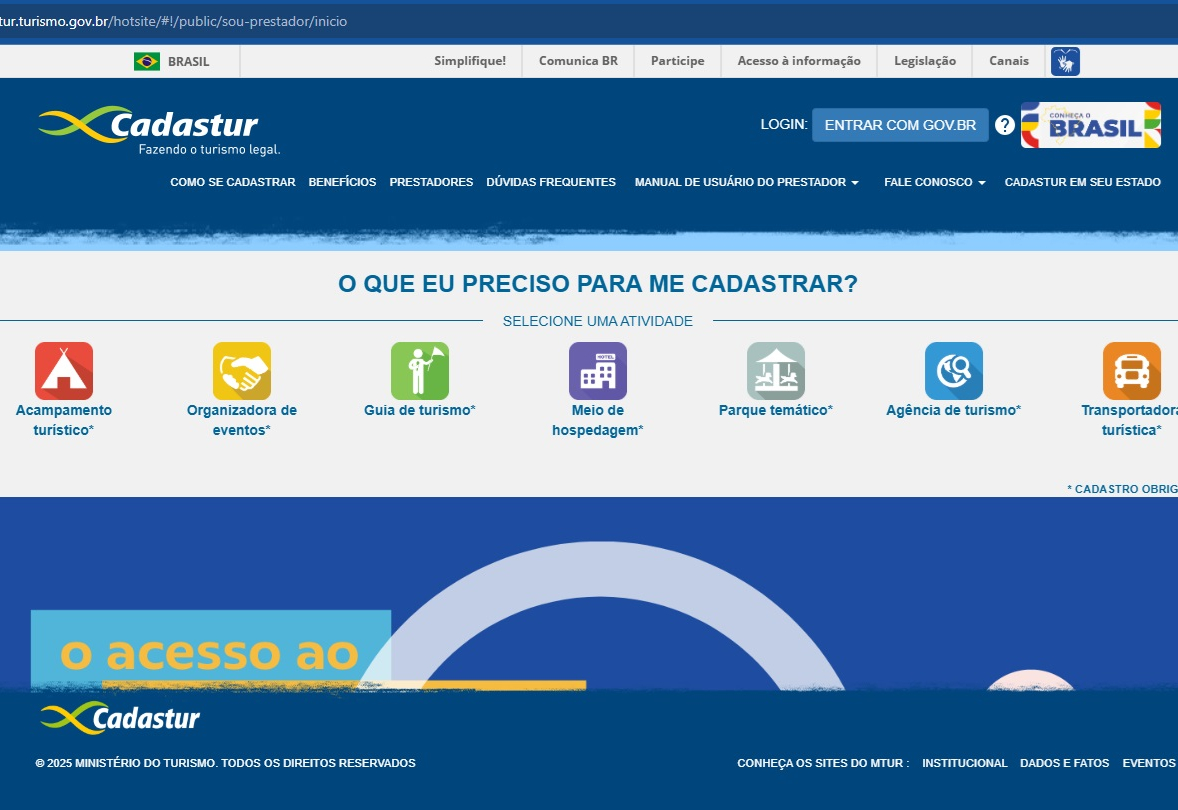The image size is (1178, 810).
Task: Select the Organizadora de eventos handshake icon
Action: click(x=242, y=371)
